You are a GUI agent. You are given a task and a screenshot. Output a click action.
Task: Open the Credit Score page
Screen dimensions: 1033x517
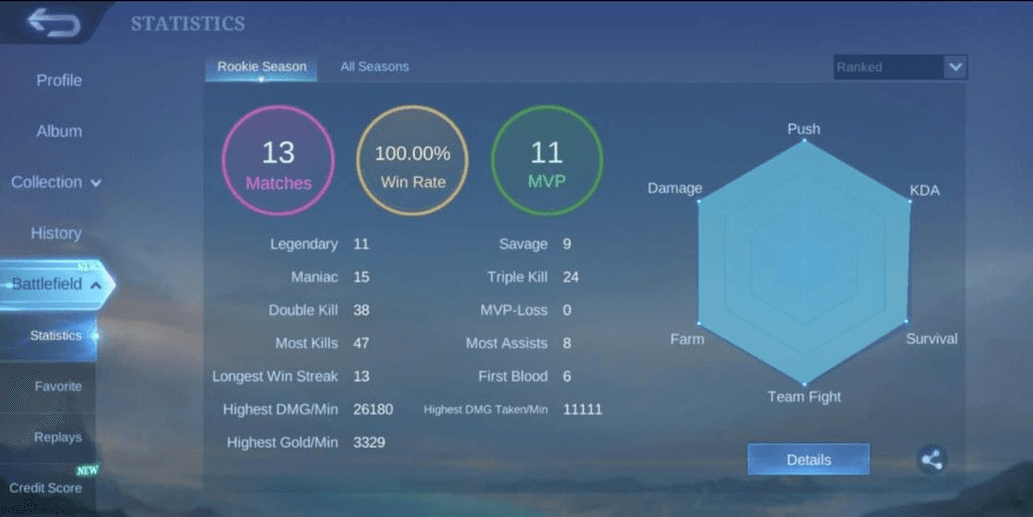46,488
